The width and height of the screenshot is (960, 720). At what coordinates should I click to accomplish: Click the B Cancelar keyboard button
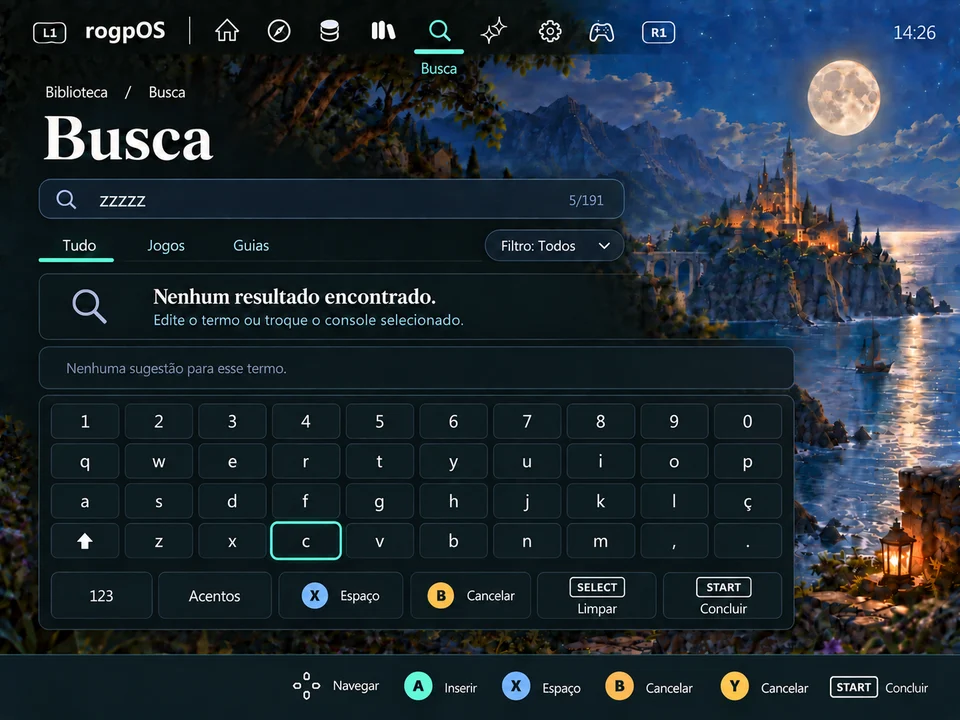(x=470, y=595)
